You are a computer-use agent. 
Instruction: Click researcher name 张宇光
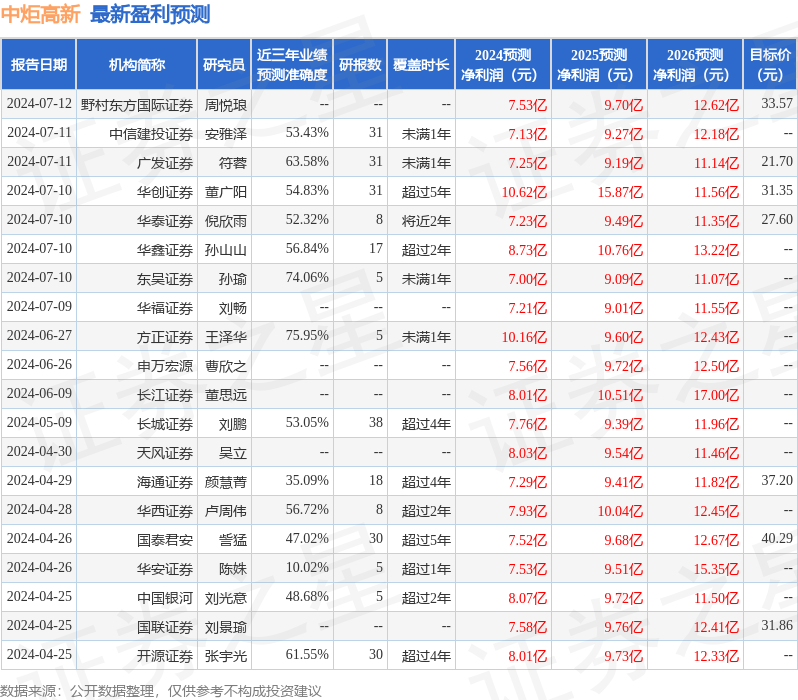tap(226, 657)
